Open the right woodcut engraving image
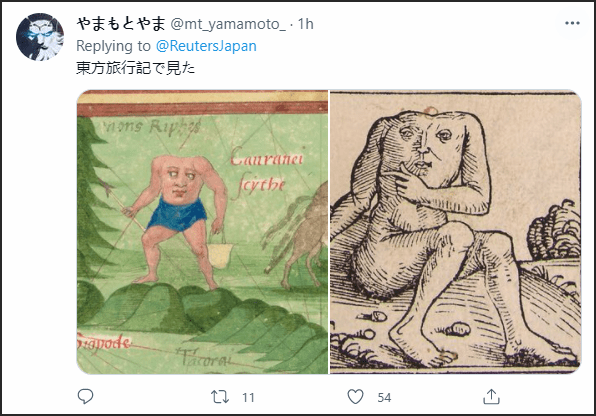Image resolution: width=596 pixels, height=416 pixels. [x=455, y=232]
